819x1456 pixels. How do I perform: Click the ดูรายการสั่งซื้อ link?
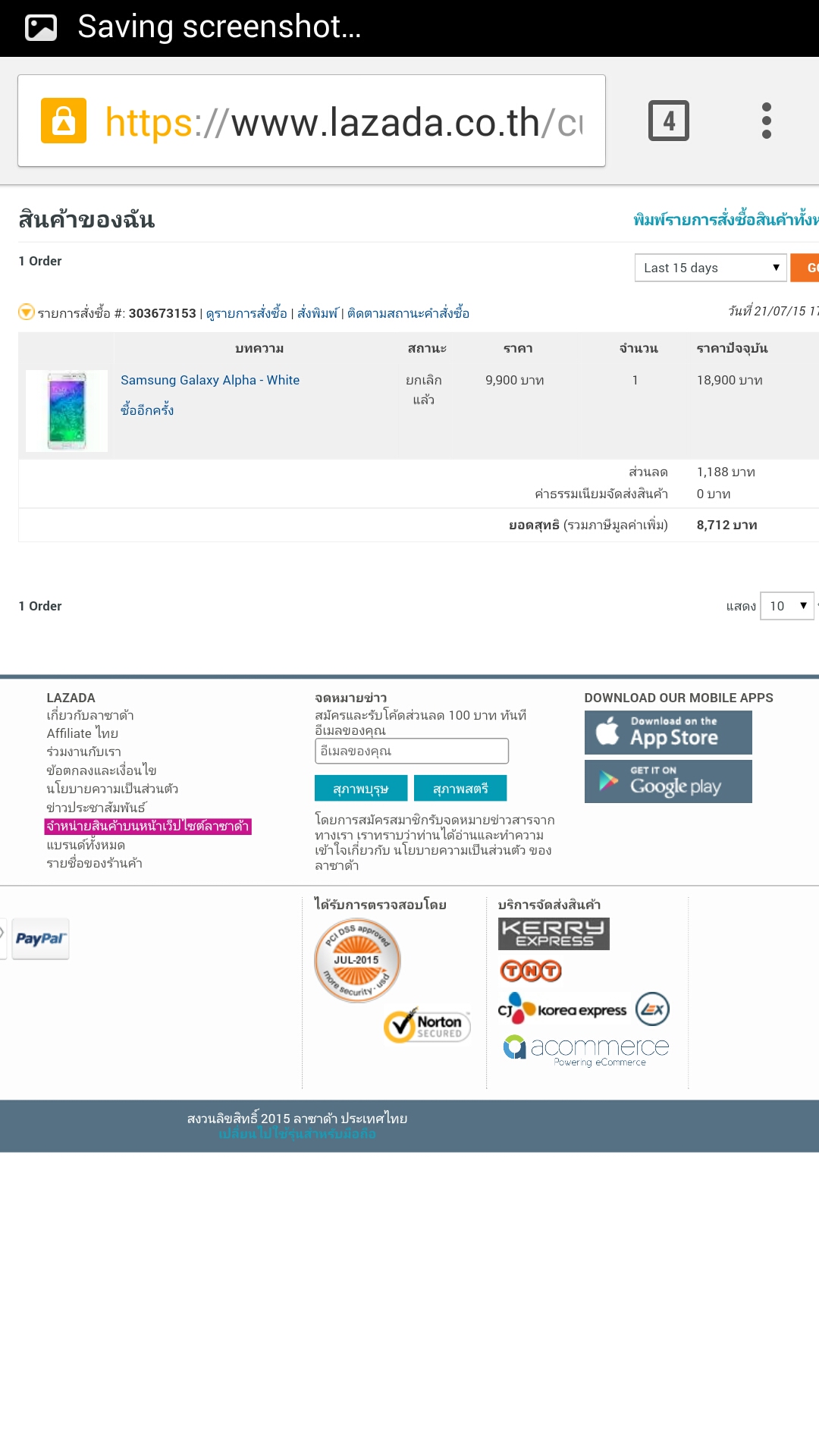(246, 313)
